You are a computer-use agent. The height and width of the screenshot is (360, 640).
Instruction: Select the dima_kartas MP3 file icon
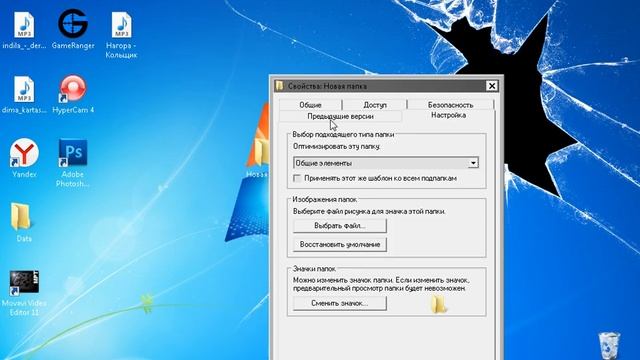coord(24,89)
